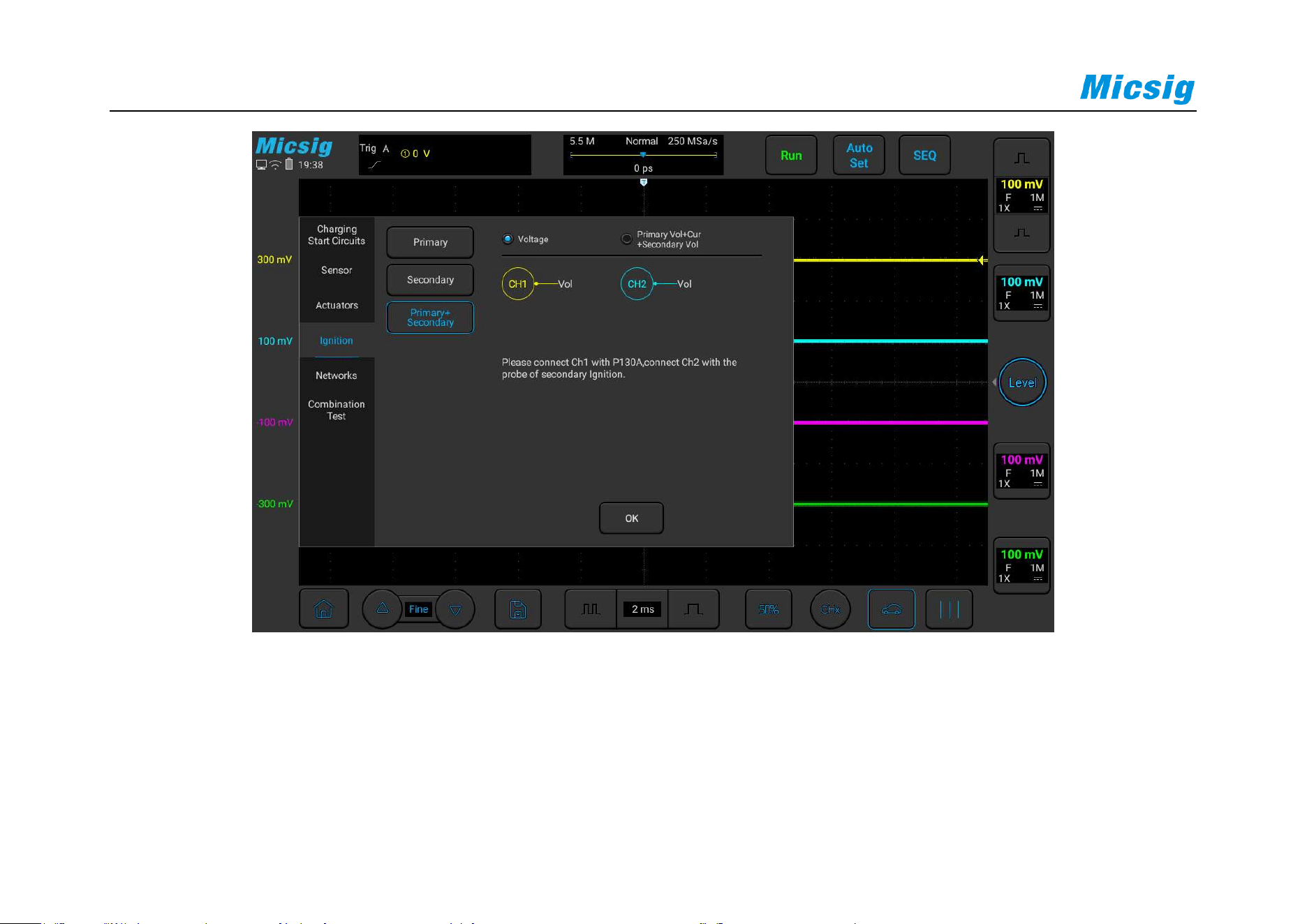Tap the Wi-Fi status icon
This screenshot has width=1307, height=924.
pos(275,165)
